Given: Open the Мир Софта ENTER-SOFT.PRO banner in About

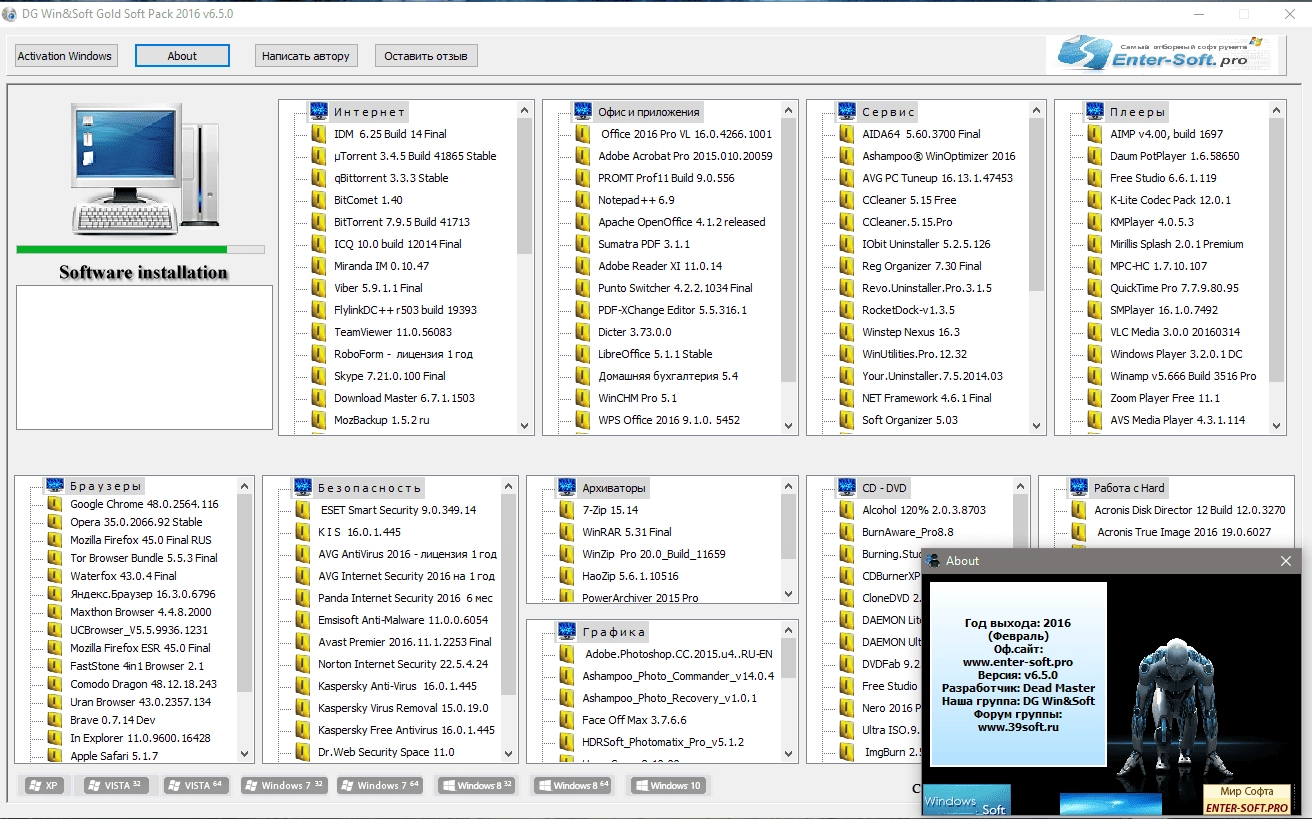Looking at the screenshot, I should pos(1247,800).
